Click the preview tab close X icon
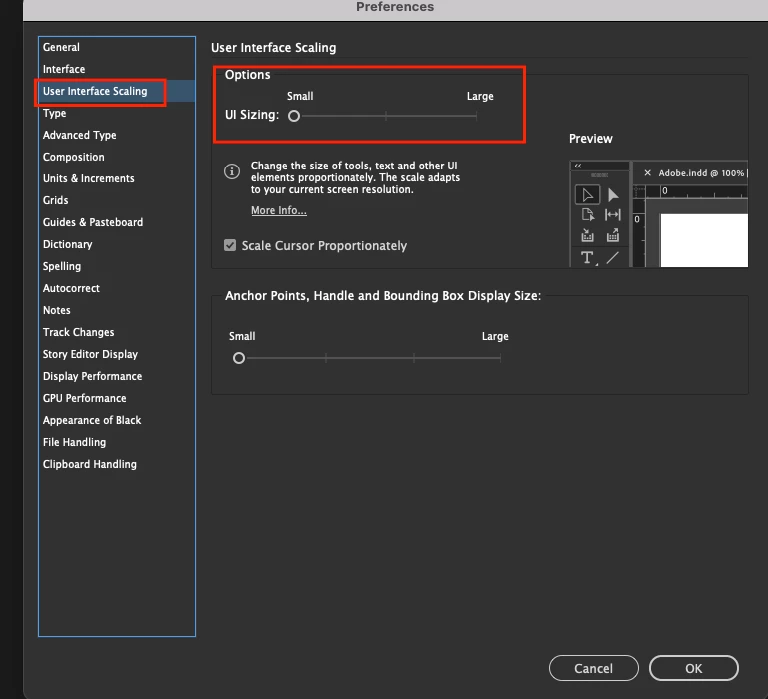Image resolution: width=768 pixels, height=699 pixels. (648, 172)
